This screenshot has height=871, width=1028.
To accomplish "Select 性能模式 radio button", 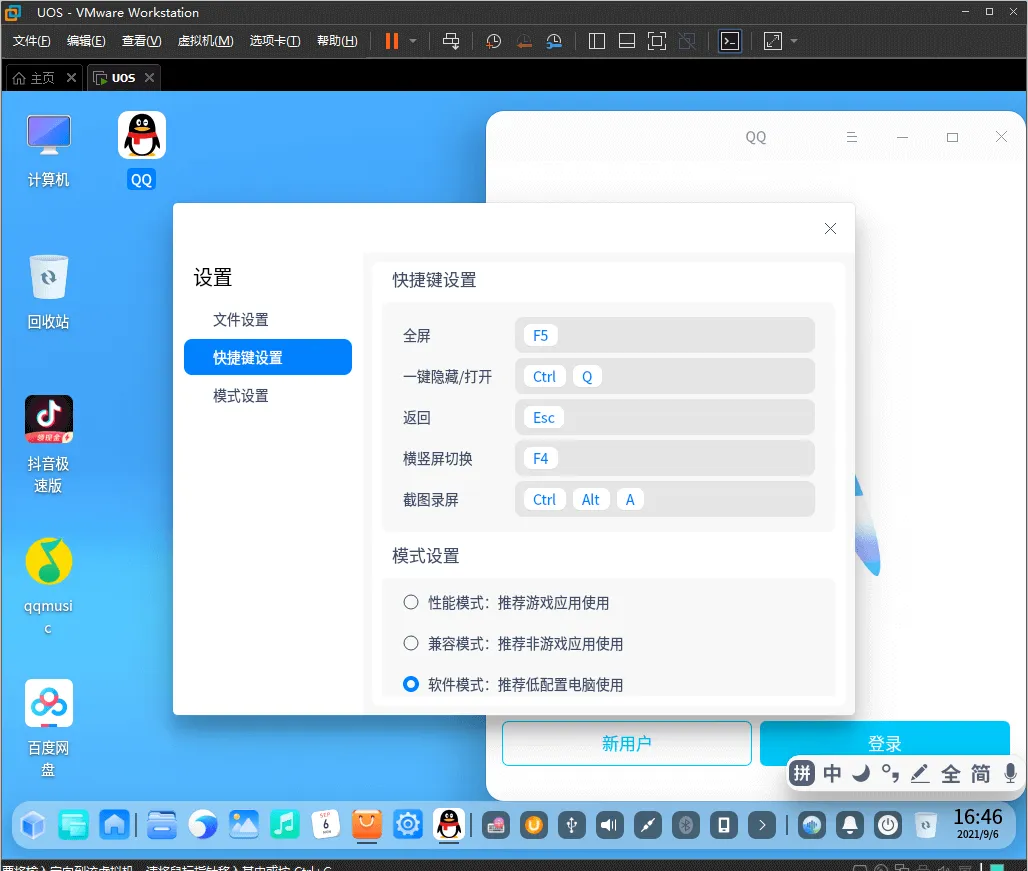I will pyautogui.click(x=410, y=602).
